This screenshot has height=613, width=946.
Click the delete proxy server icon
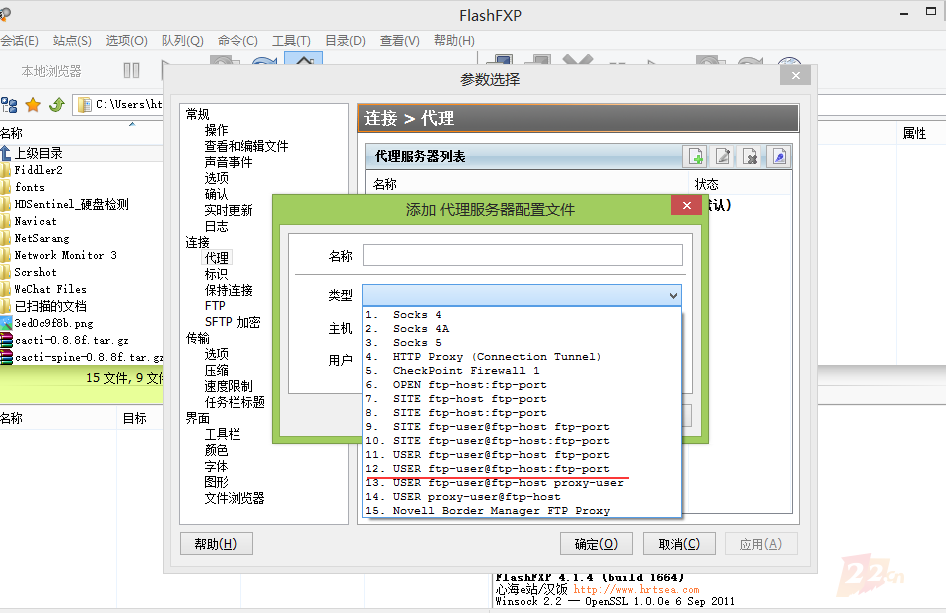coord(751,157)
